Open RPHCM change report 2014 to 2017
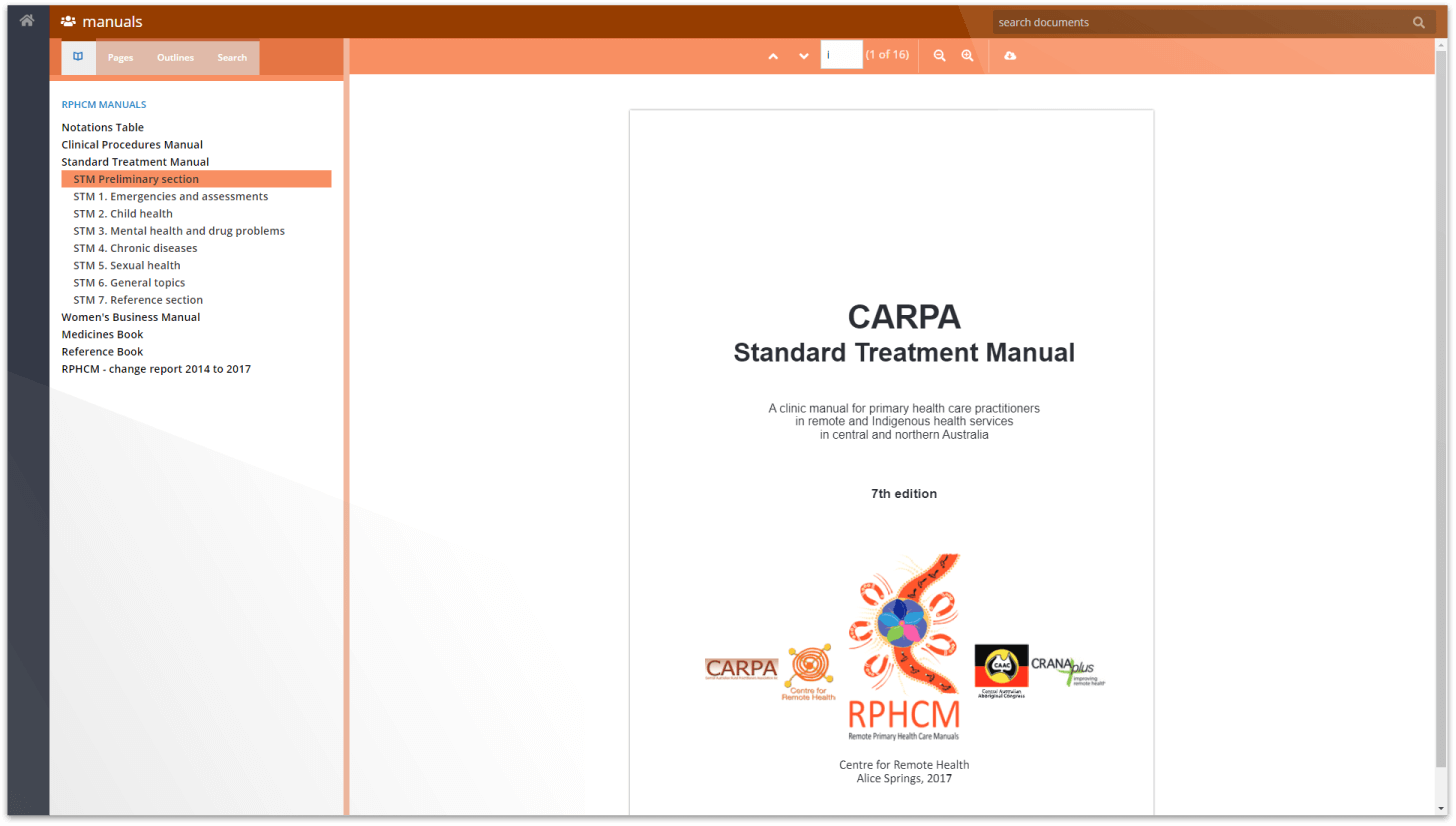The height and width of the screenshot is (826, 1456). (x=156, y=369)
